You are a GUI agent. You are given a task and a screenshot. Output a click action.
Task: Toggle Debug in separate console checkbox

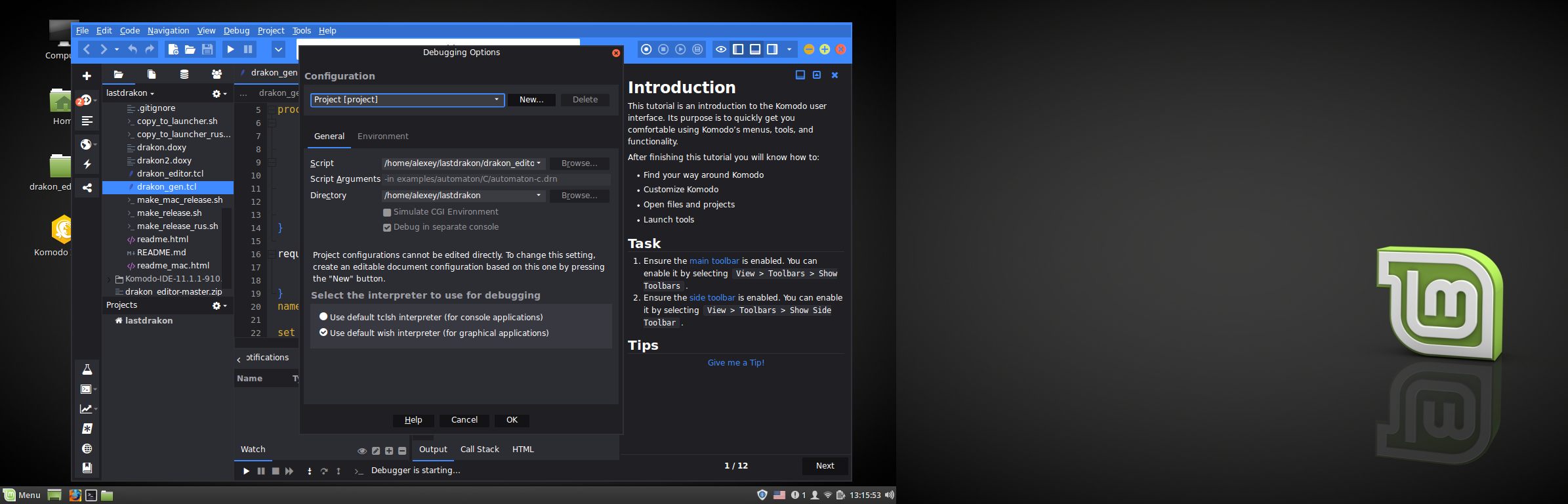coord(387,228)
